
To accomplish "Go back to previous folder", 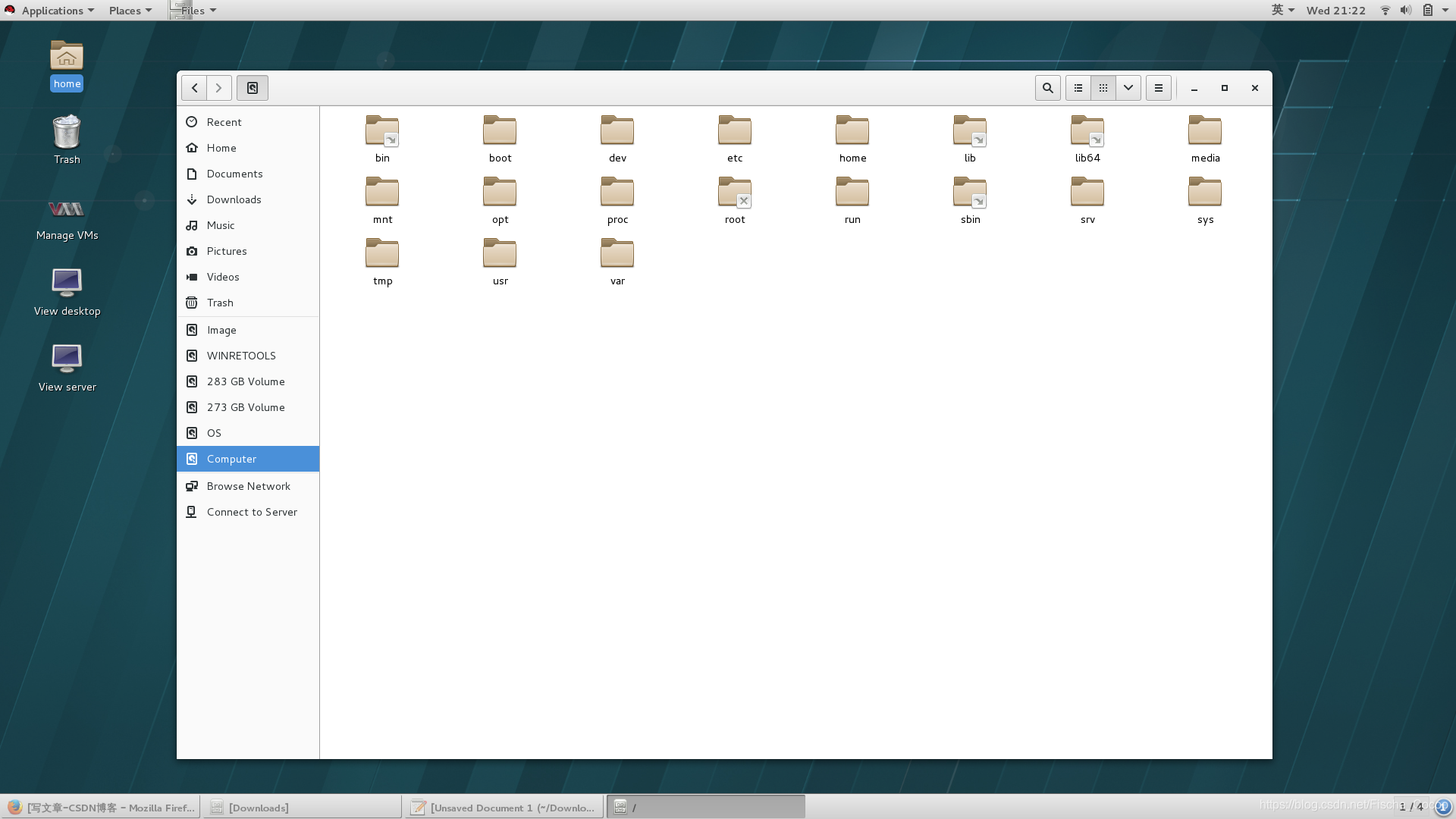I will coord(194,88).
